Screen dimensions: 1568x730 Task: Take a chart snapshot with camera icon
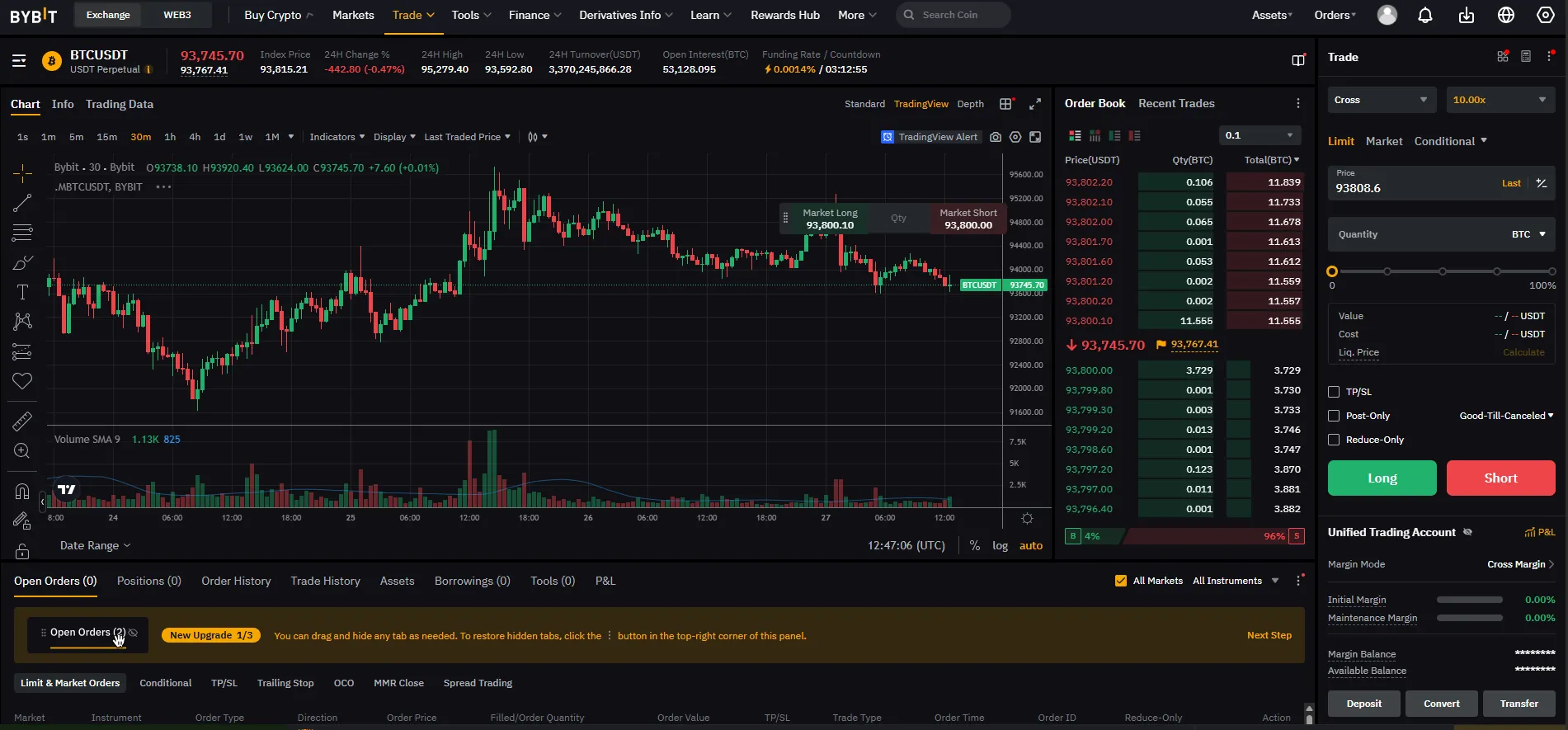996,137
